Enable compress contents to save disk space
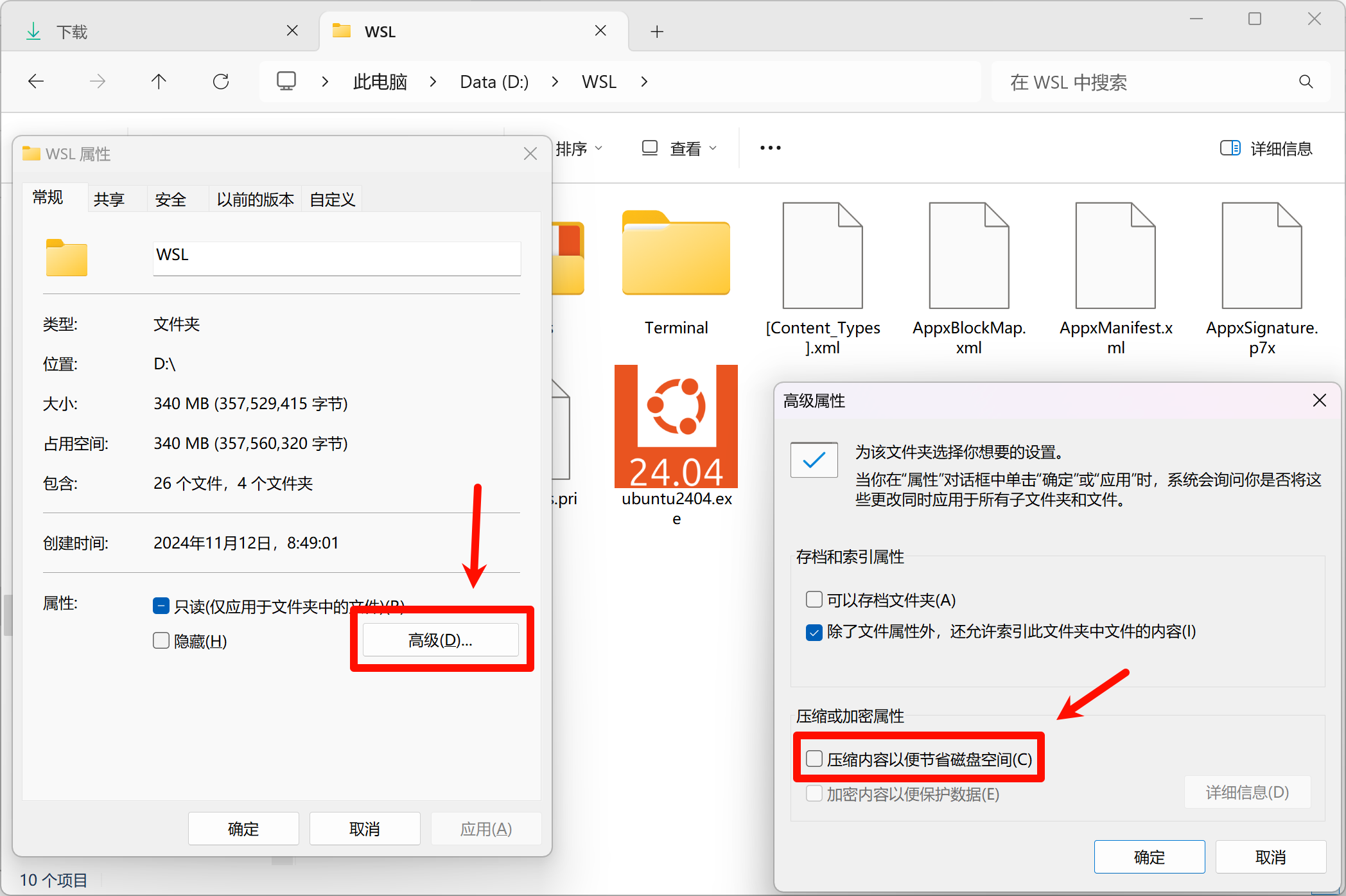 [814, 759]
